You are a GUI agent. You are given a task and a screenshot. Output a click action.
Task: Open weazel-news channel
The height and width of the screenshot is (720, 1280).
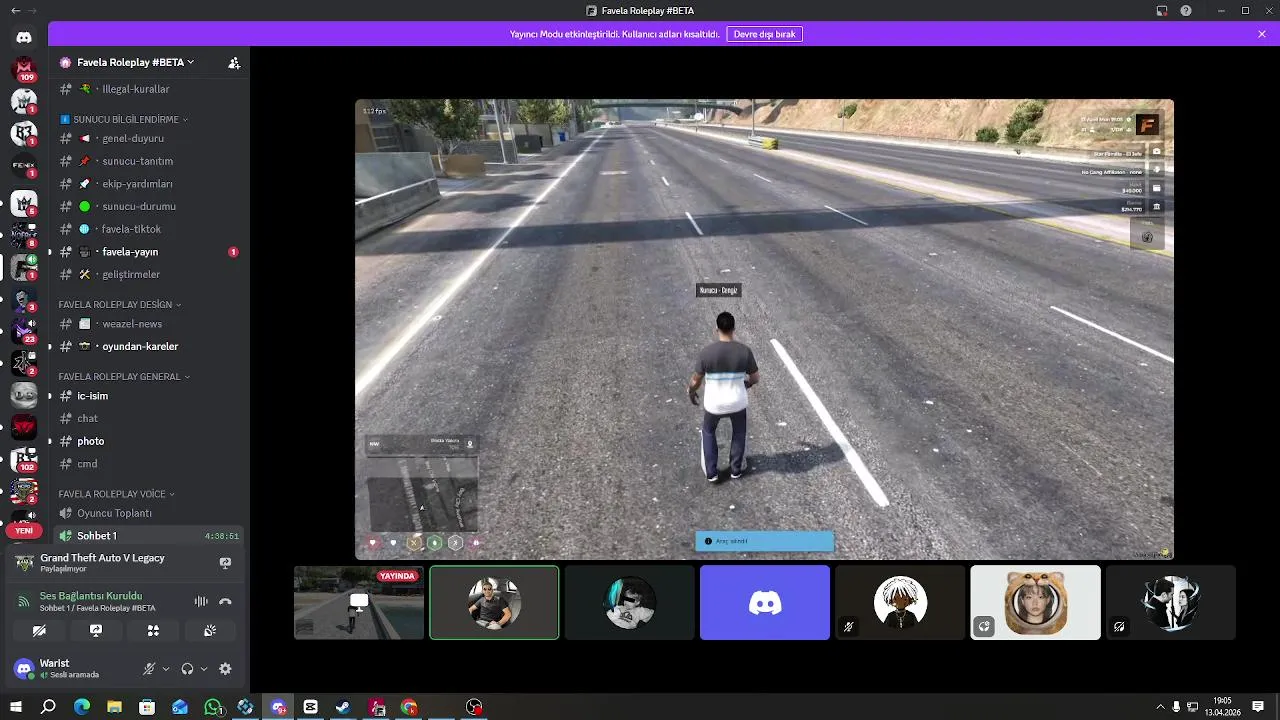(149, 324)
